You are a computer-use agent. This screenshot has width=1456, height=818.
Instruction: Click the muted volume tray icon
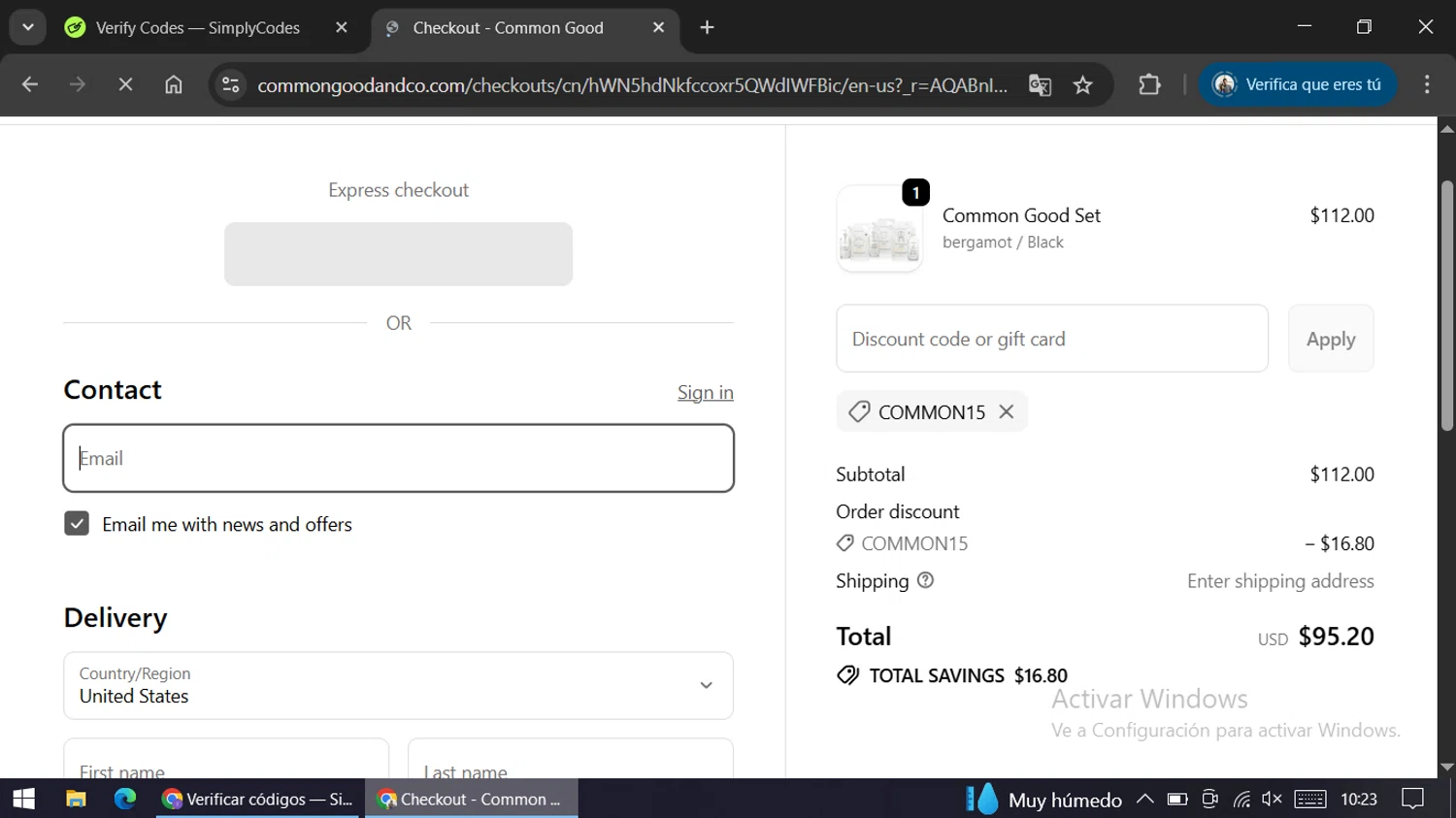[1272, 799]
